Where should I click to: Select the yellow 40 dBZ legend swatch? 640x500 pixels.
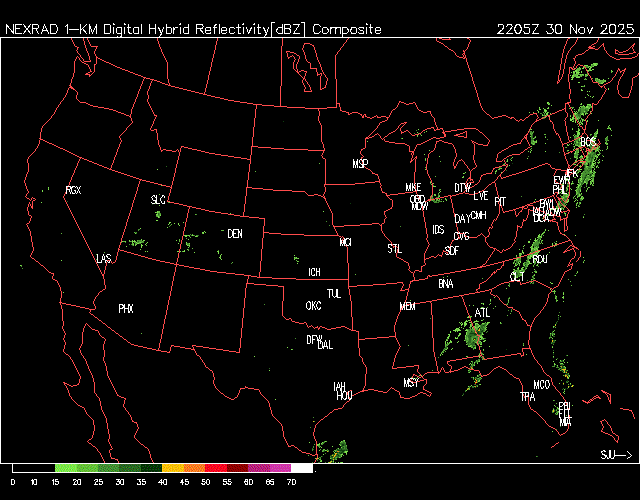172,468
